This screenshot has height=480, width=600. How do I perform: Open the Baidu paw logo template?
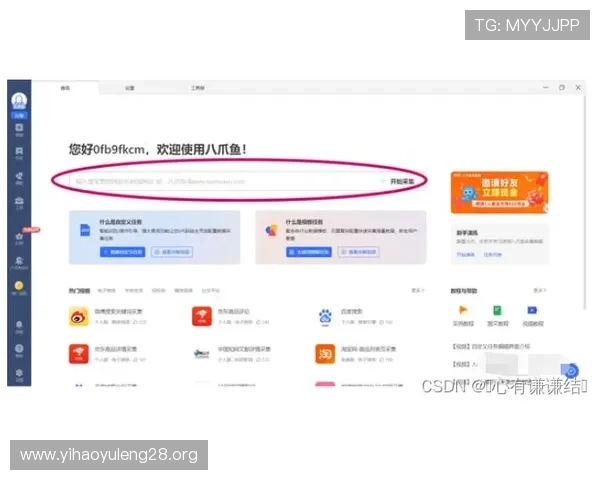[325, 316]
